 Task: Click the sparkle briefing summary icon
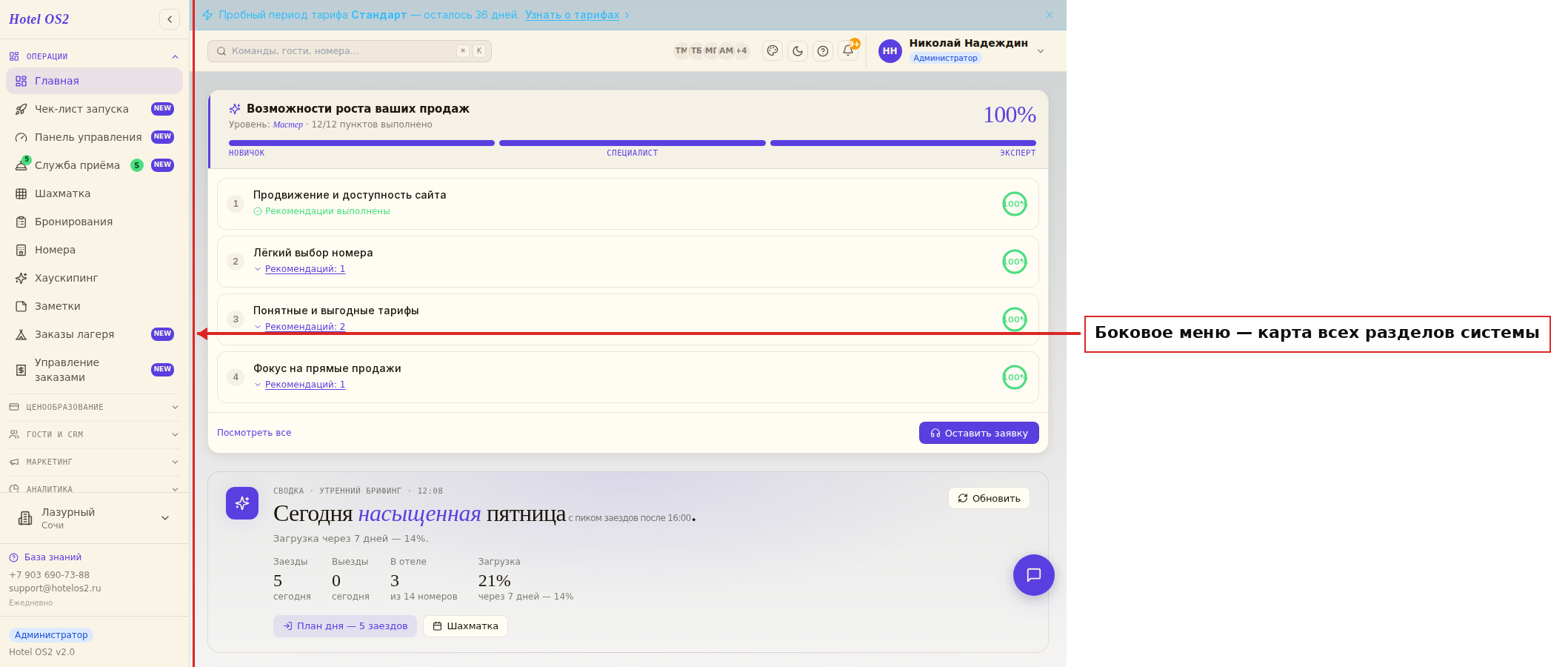(242, 503)
